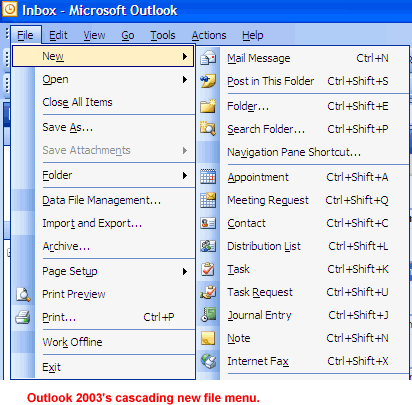Click the printer icon beside Print
Screen dimensions: 412x405
(23, 317)
